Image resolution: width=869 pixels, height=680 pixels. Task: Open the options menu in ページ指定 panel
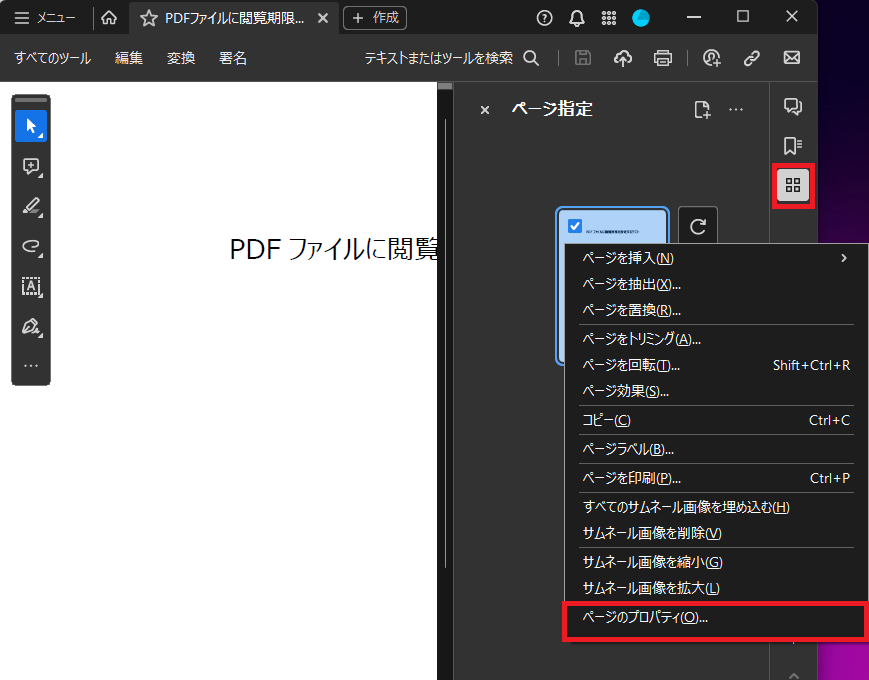point(736,110)
